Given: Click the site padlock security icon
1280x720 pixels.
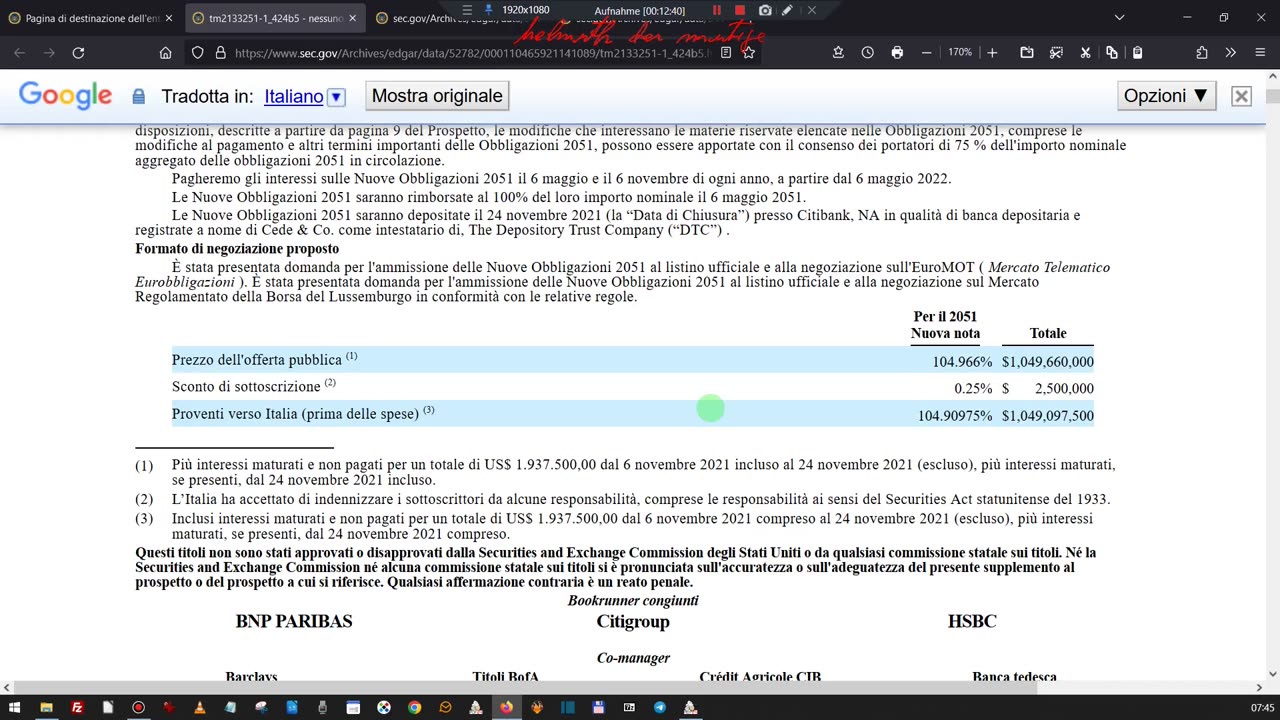Looking at the screenshot, I should [x=220, y=53].
